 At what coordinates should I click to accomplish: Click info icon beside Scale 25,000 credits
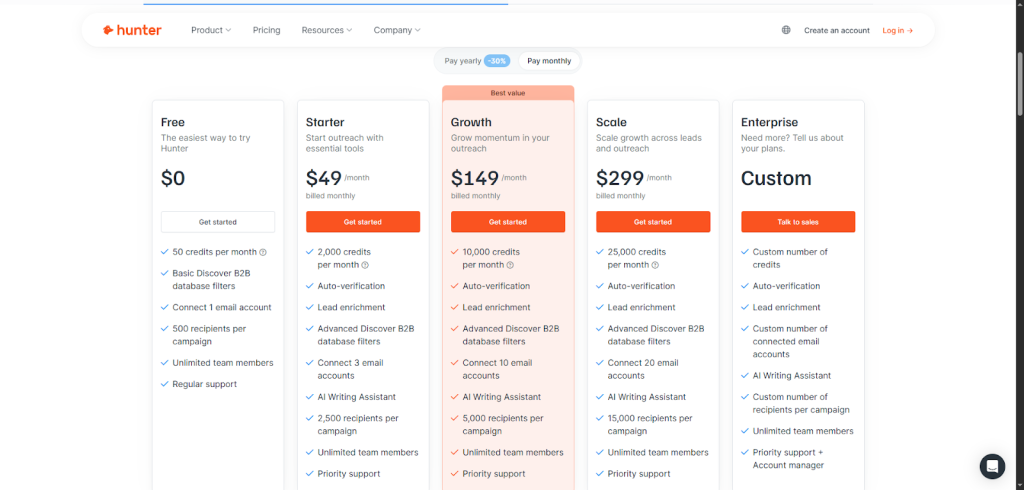655,265
